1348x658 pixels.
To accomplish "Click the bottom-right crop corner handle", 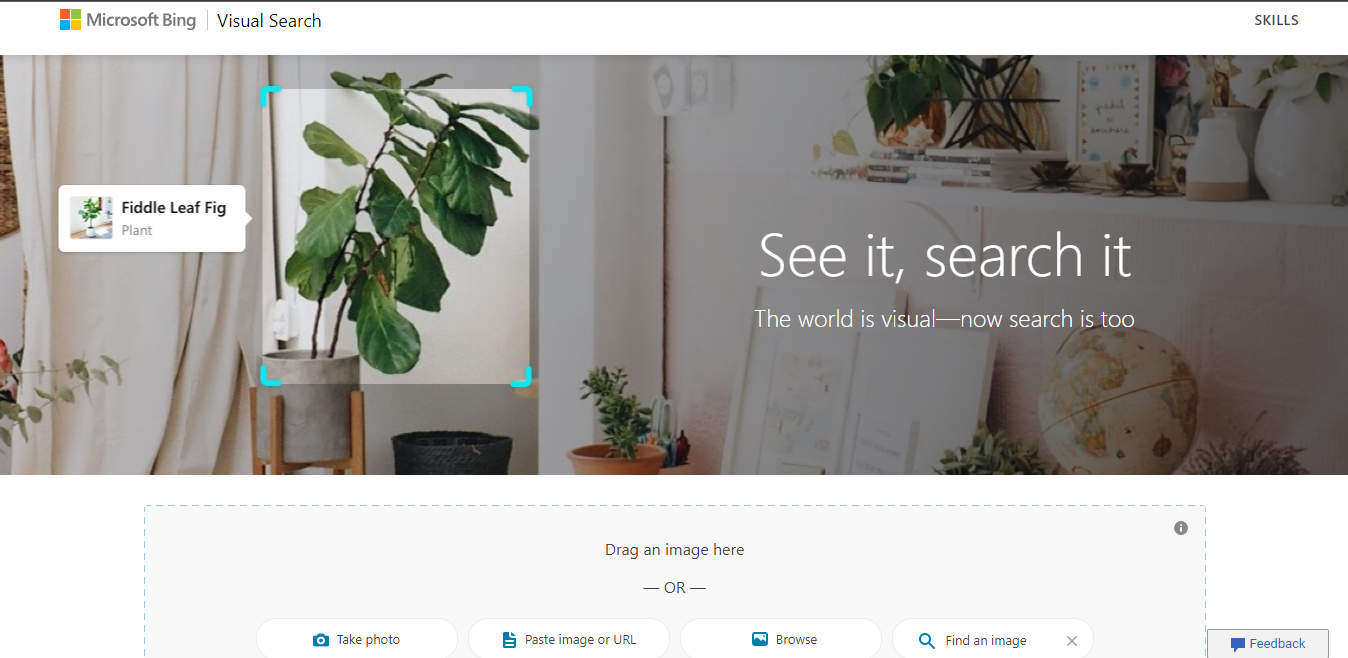I will 522,376.
